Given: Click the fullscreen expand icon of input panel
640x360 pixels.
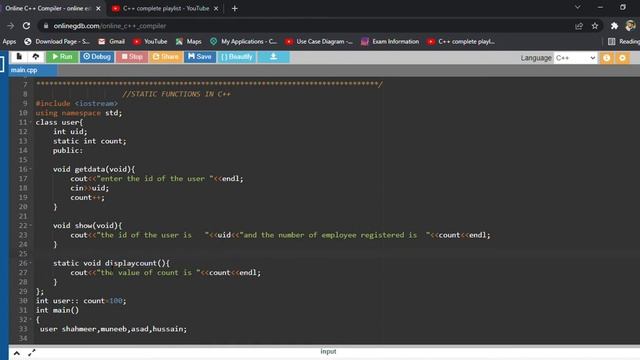Looking at the screenshot, I should pyautogui.click(x=31, y=353).
